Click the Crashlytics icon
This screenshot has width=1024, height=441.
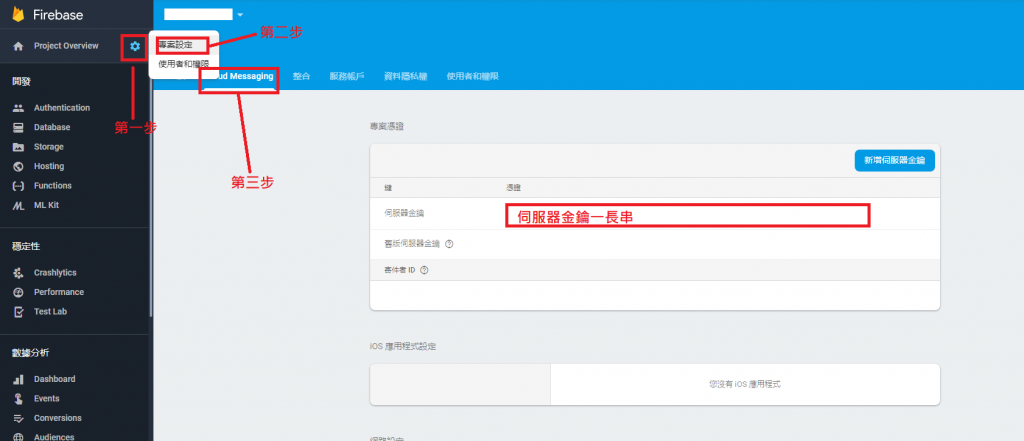tap(18, 272)
